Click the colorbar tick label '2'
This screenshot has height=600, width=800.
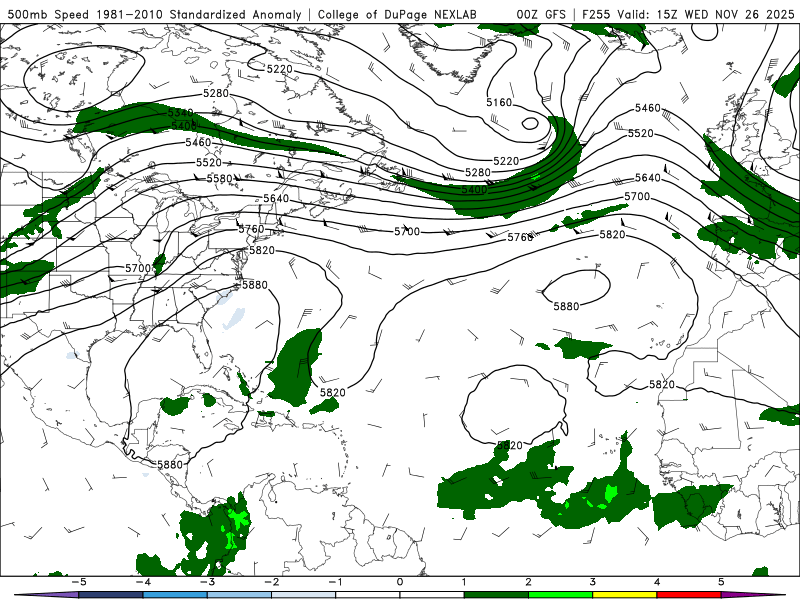pyautogui.click(x=528, y=582)
